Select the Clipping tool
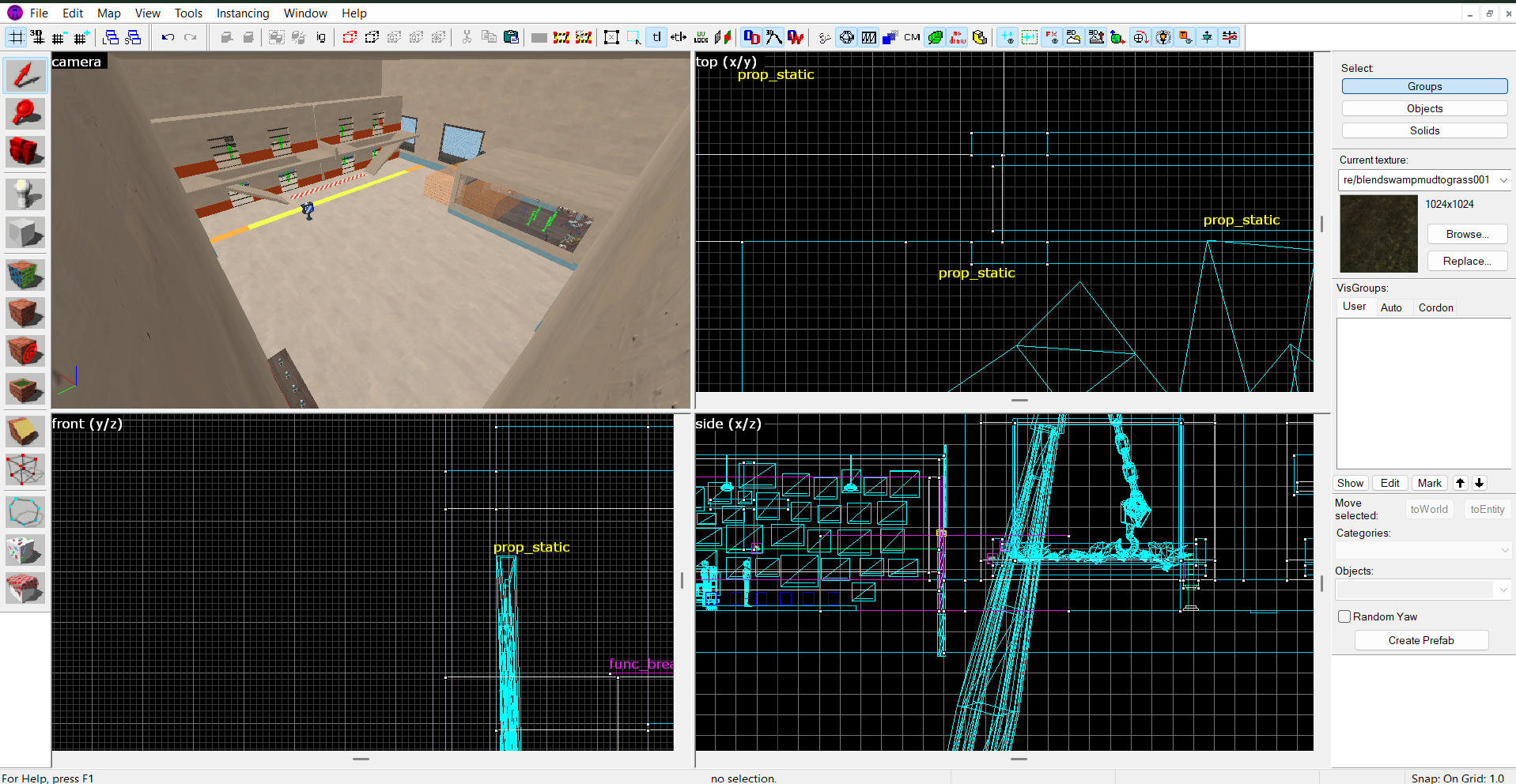This screenshot has height=784, width=1516. pyautogui.click(x=25, y=431)
